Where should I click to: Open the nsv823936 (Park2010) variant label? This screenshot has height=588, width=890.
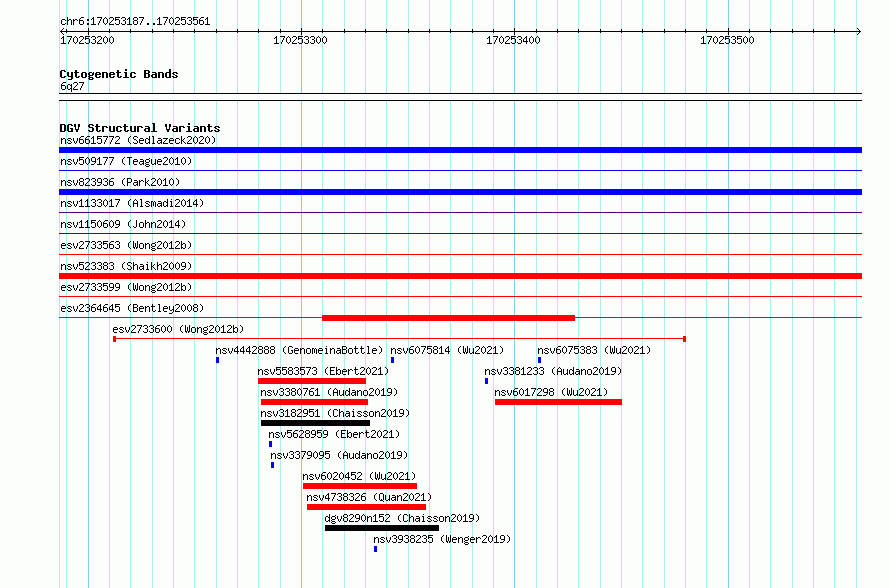[120, 182]
